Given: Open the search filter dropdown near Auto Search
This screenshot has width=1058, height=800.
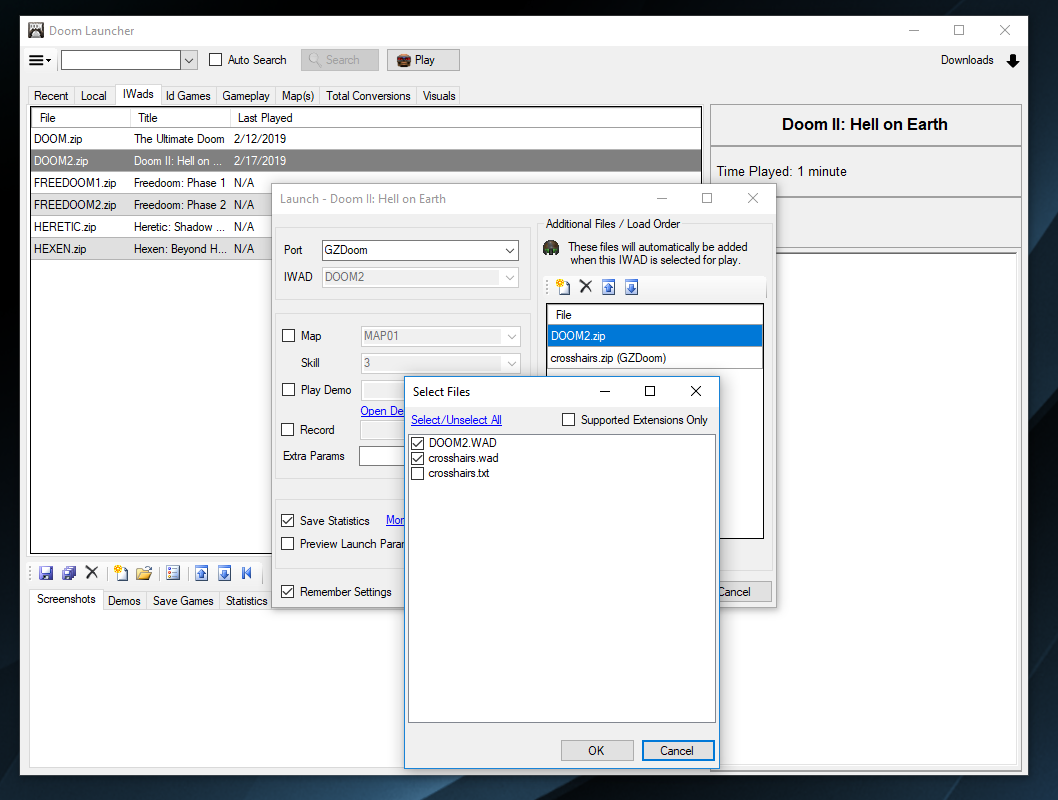Looking at the screenshot, I should click(189, 60).
